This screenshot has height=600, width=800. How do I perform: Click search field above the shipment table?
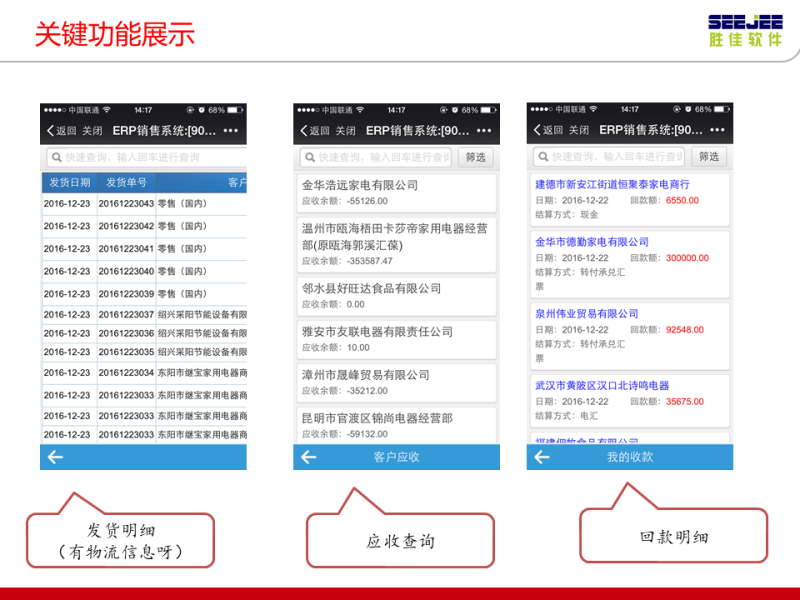tap(144, 157)
